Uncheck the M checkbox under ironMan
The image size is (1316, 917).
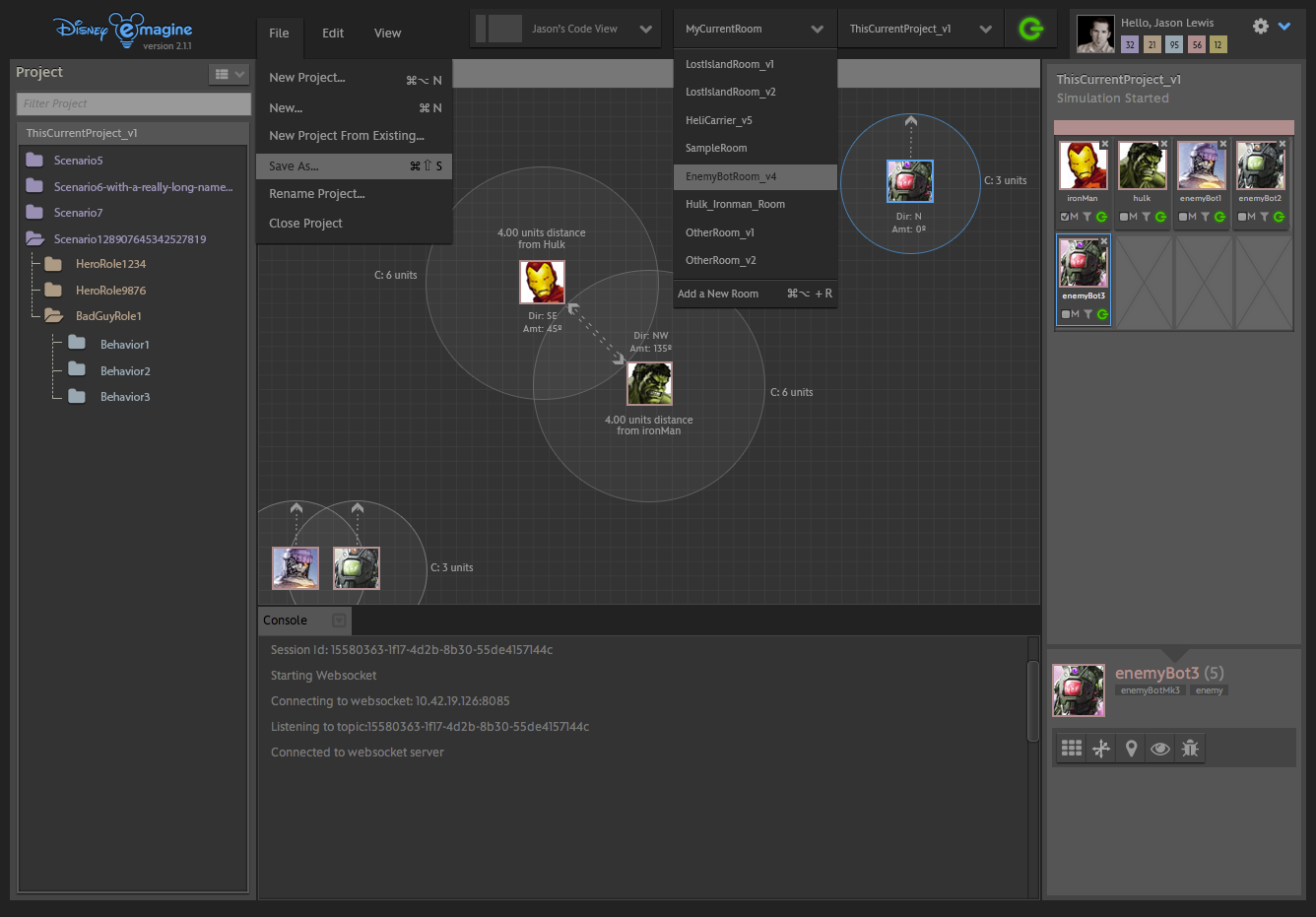pos(1065,217)
